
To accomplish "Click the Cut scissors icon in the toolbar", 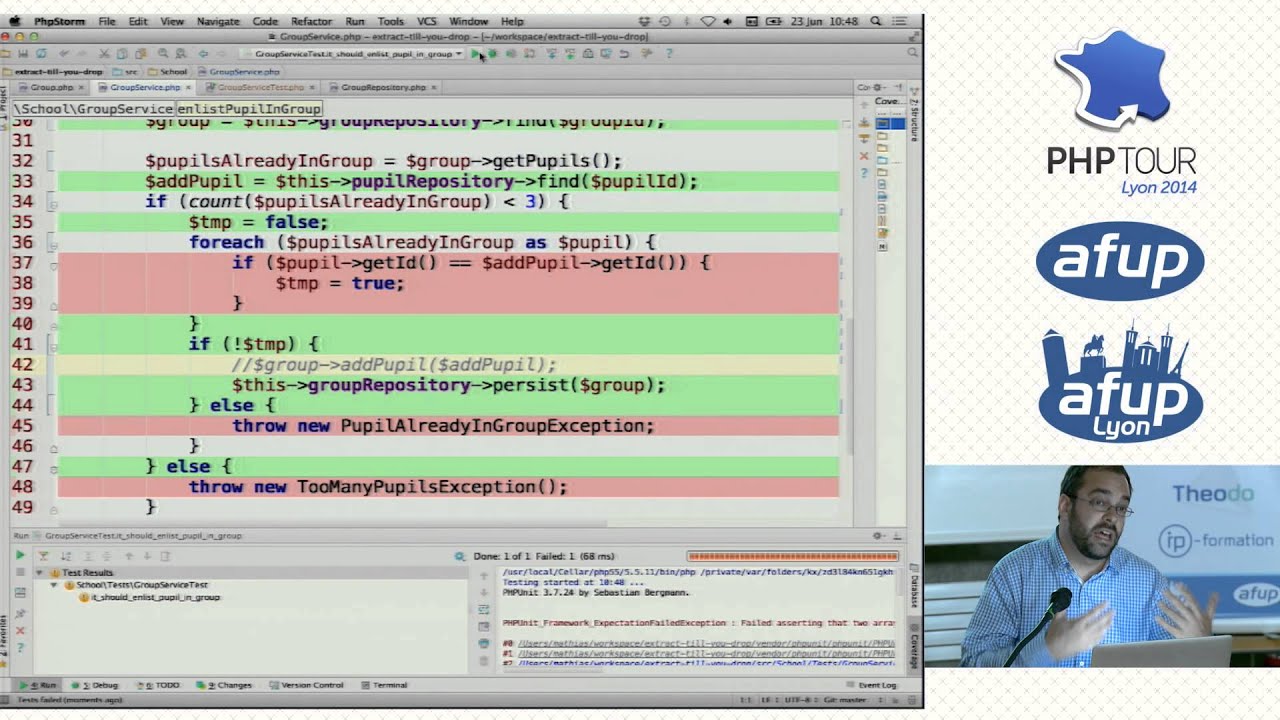I will [104, 54].
